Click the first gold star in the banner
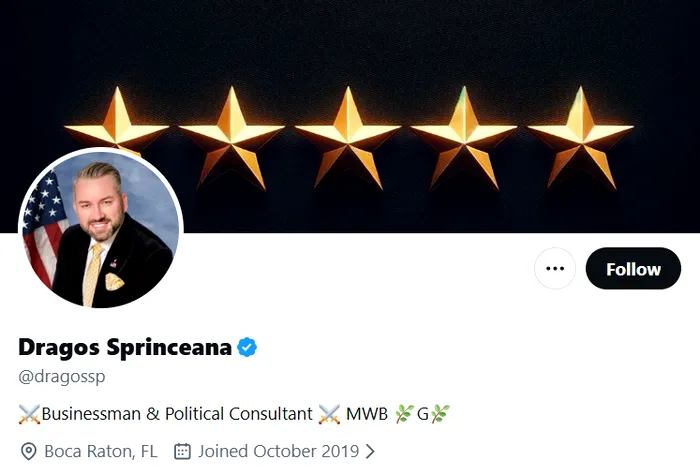The width and height of the screenshot is (700, 475). [117, 132]
